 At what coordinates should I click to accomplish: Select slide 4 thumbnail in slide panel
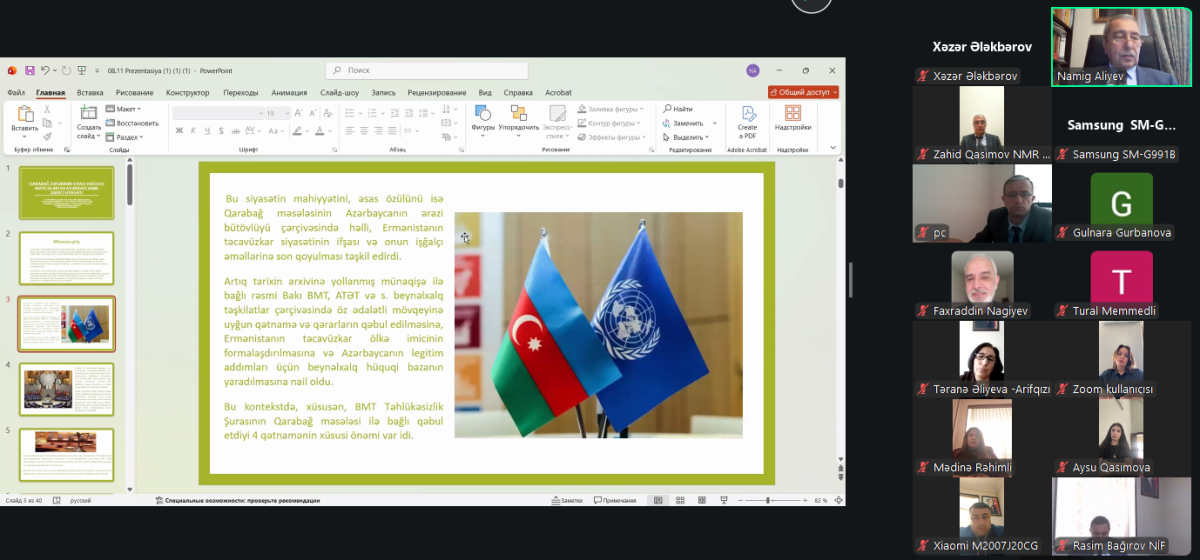tap(67, 388)
